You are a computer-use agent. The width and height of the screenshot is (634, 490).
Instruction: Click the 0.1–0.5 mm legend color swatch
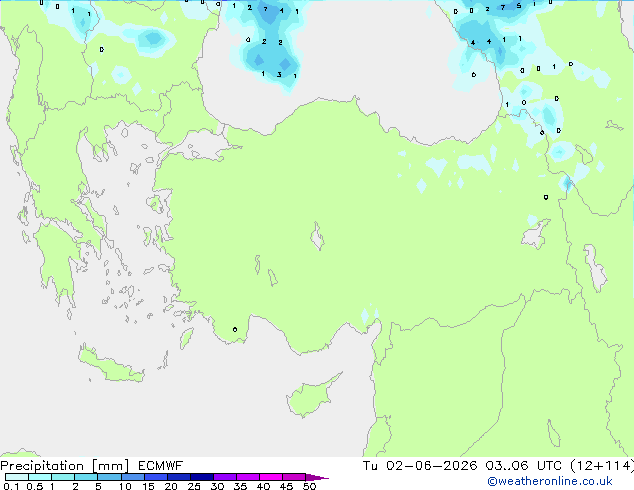17,477
